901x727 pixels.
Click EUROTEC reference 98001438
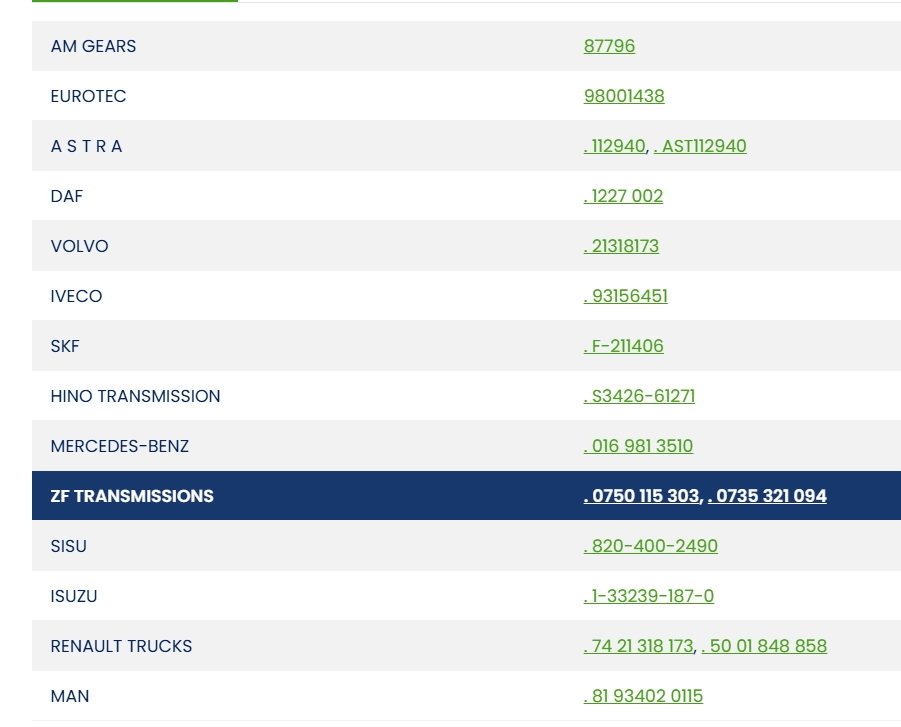point(624,96)
